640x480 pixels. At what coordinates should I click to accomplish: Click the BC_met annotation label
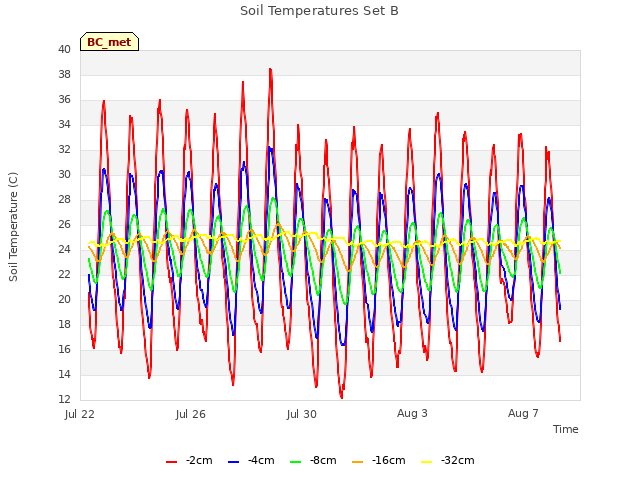coord(109,42)
